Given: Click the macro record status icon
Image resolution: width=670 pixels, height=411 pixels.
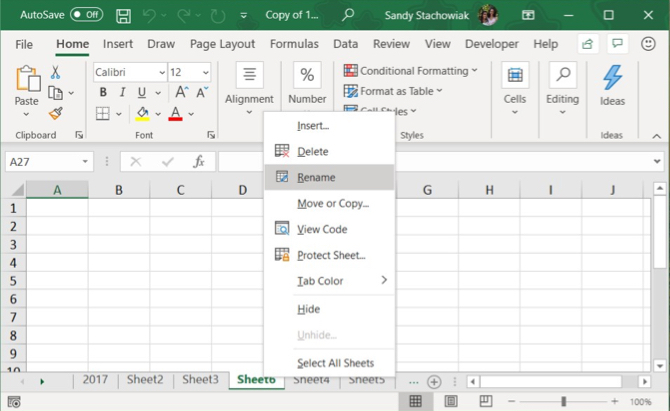Looking at the screenshot, I should (x=14, y=402).
